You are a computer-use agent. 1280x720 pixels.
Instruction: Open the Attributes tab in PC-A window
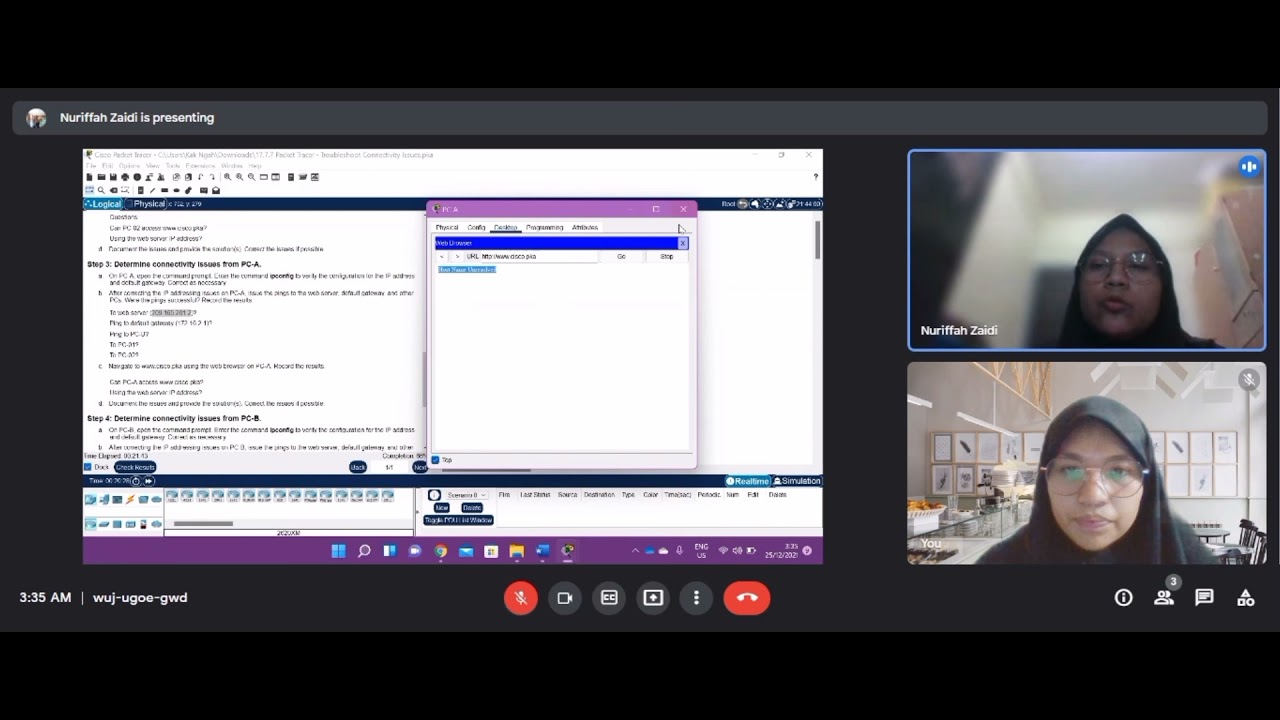click(585, 228)
